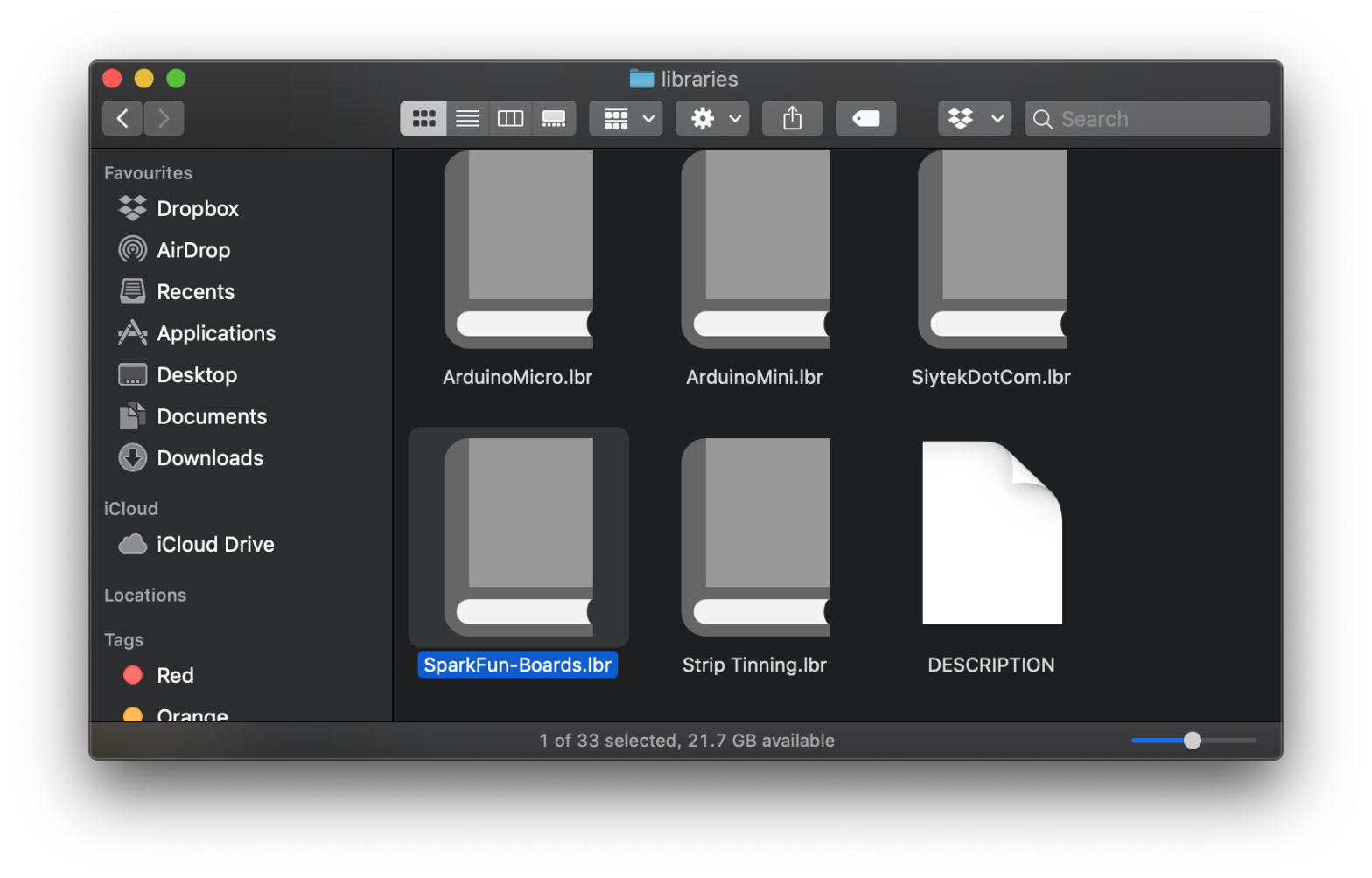Image resolution: width=1372 pixels, height=878 pixels.
Task: Select iCloud Drive in sidebar
Action: 214,545
